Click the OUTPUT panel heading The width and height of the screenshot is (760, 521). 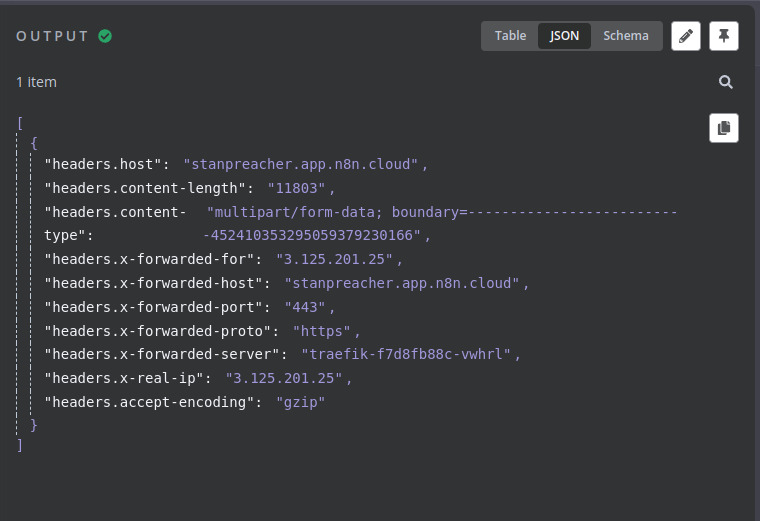click(52, 36)
